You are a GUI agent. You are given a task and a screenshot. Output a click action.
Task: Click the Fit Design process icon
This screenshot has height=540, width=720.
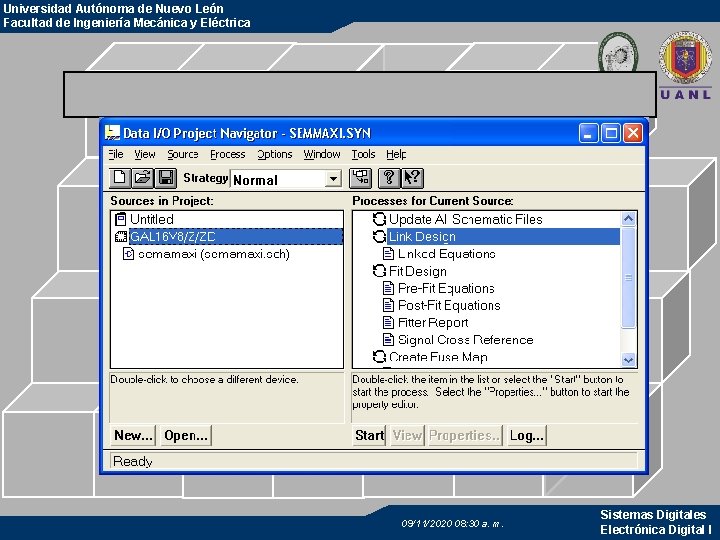coord(379,271)
